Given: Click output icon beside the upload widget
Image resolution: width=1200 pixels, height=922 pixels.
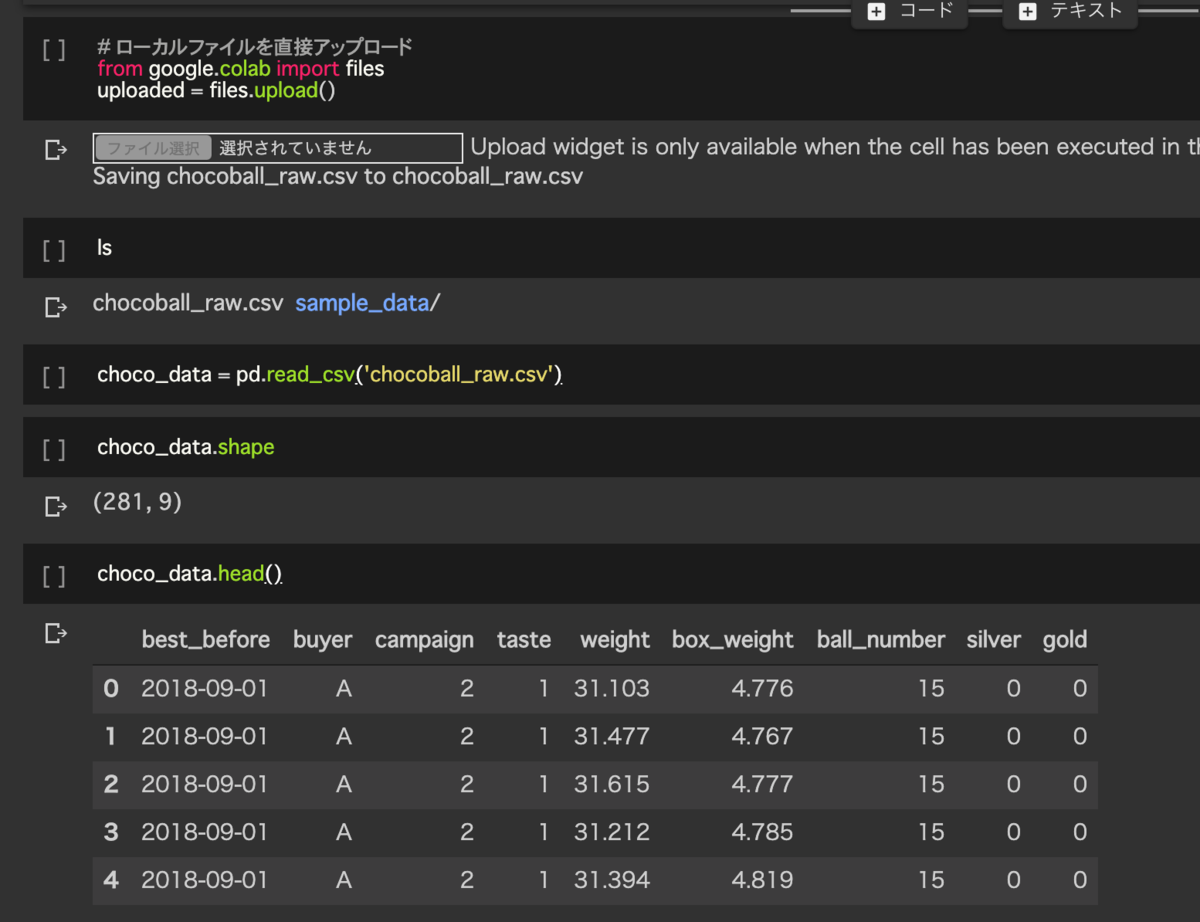Looking at the screenshot, I should click(x=56, y=150).
